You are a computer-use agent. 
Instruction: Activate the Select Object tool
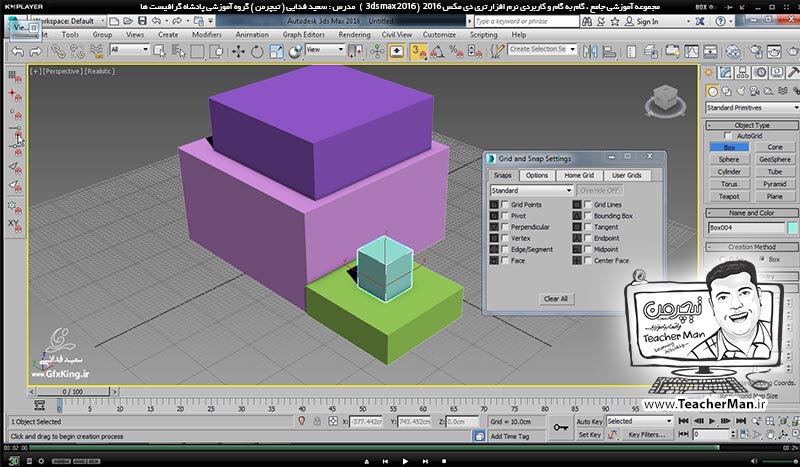point(159,51)
